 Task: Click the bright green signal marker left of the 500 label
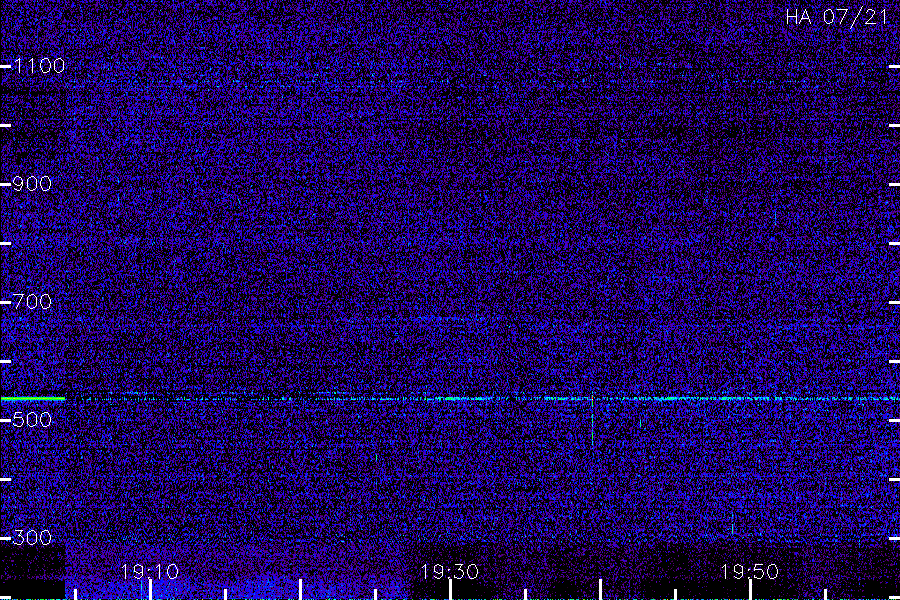click(x=33, y=398)
